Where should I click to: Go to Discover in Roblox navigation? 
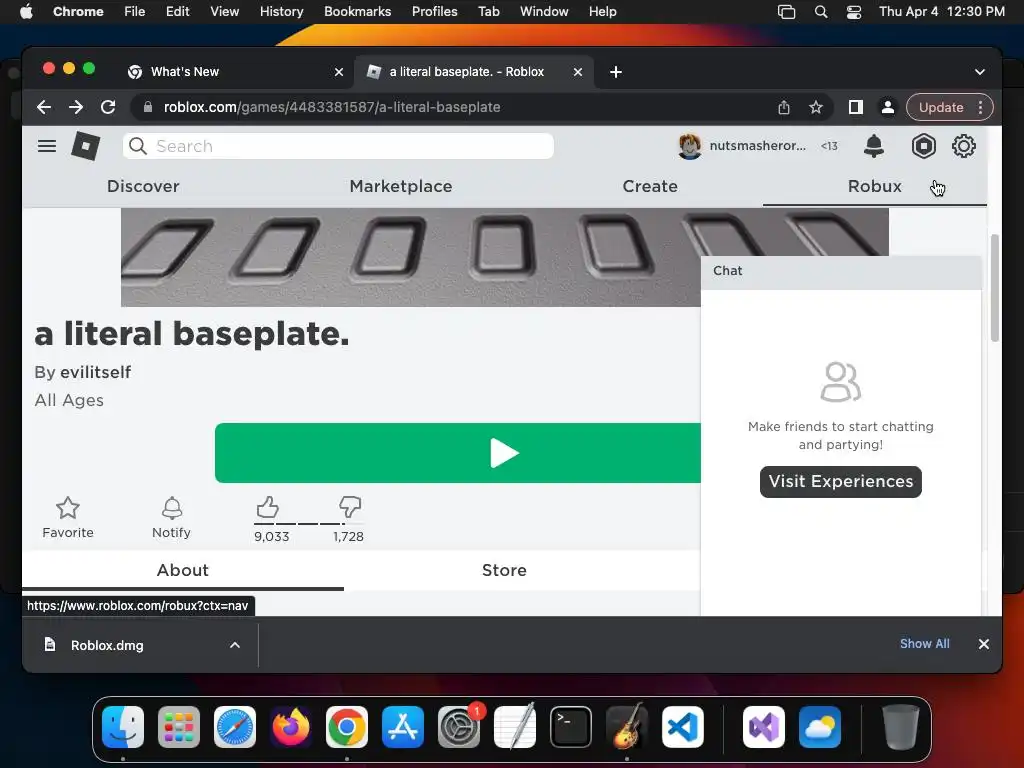pos(143,186)
